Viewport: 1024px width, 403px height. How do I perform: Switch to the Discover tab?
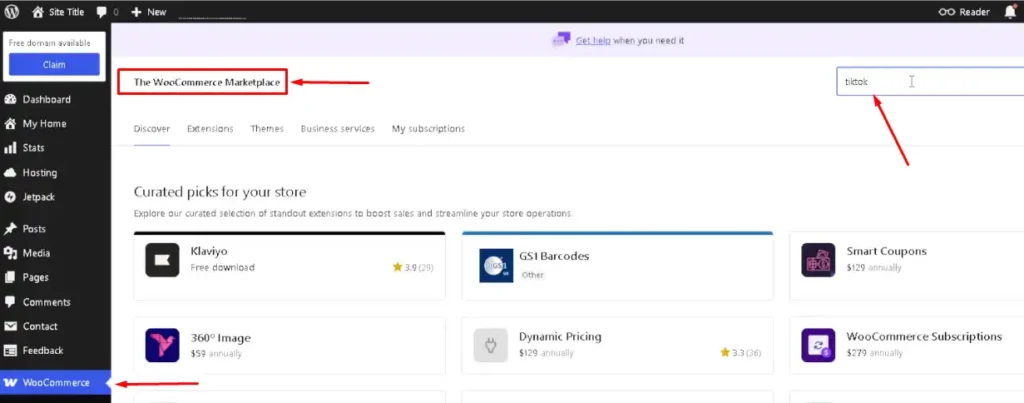(x=152, y=129)
